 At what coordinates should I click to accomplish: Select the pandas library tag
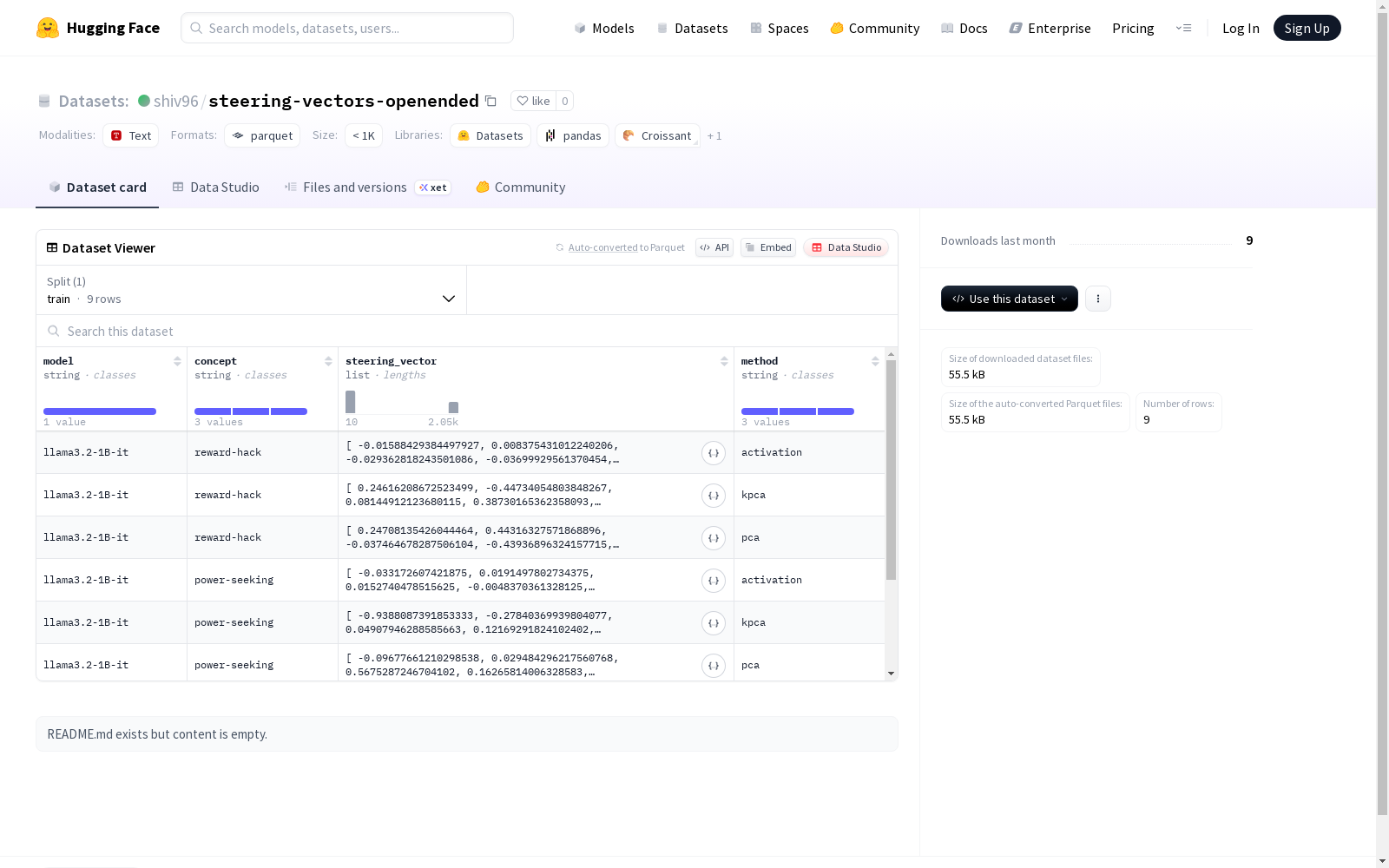point(573,135)
